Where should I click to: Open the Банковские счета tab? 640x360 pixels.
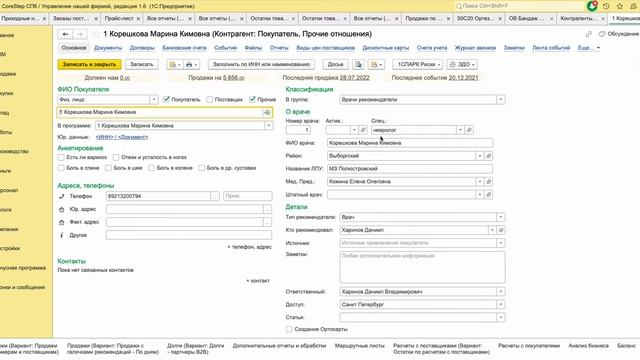tap(184, 48)
